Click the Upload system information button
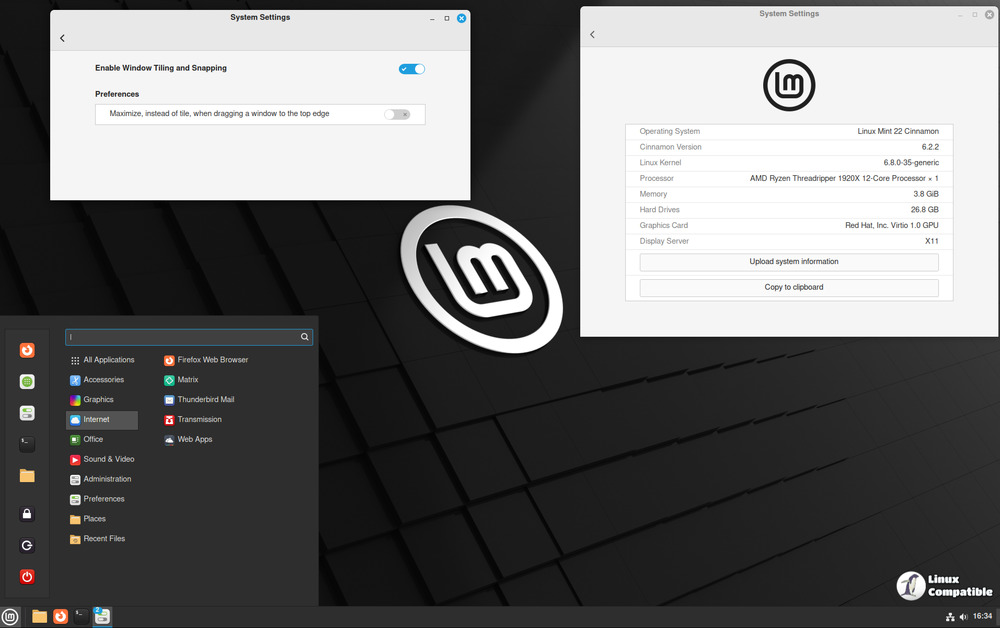The image size is (1000, 628). click(x=789, y=262)
